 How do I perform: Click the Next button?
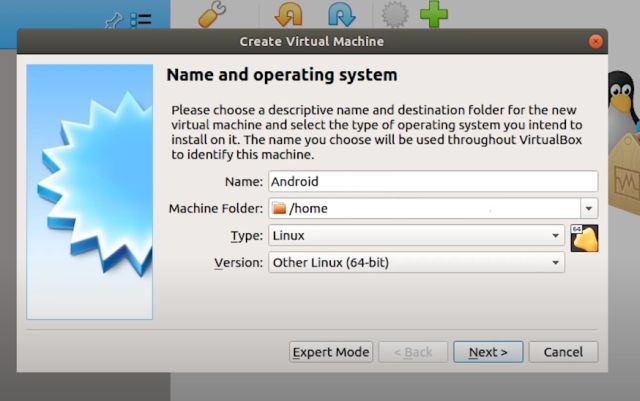pos(487,352)
